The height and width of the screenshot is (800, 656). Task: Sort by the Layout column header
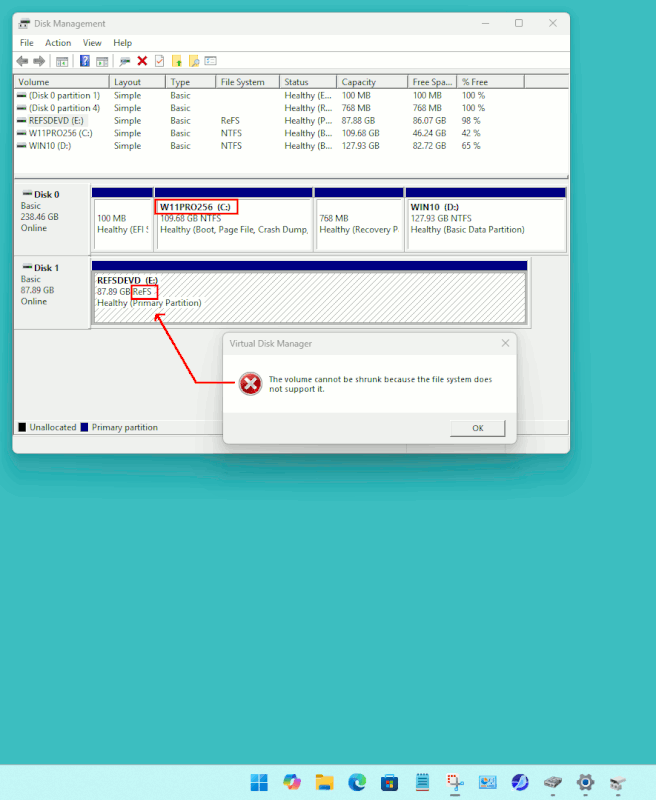tap(137, 82)
